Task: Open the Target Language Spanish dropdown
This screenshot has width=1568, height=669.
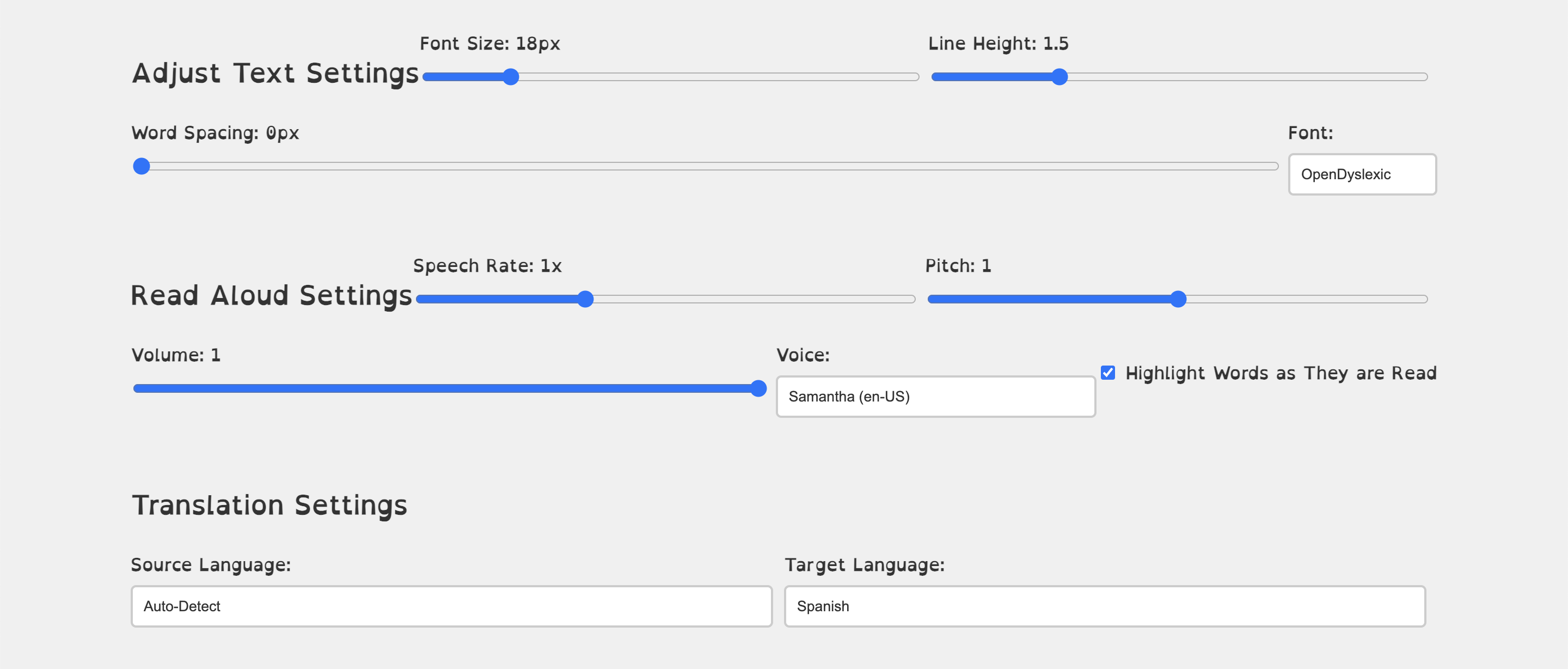Action: click(x=1104, y=606)
